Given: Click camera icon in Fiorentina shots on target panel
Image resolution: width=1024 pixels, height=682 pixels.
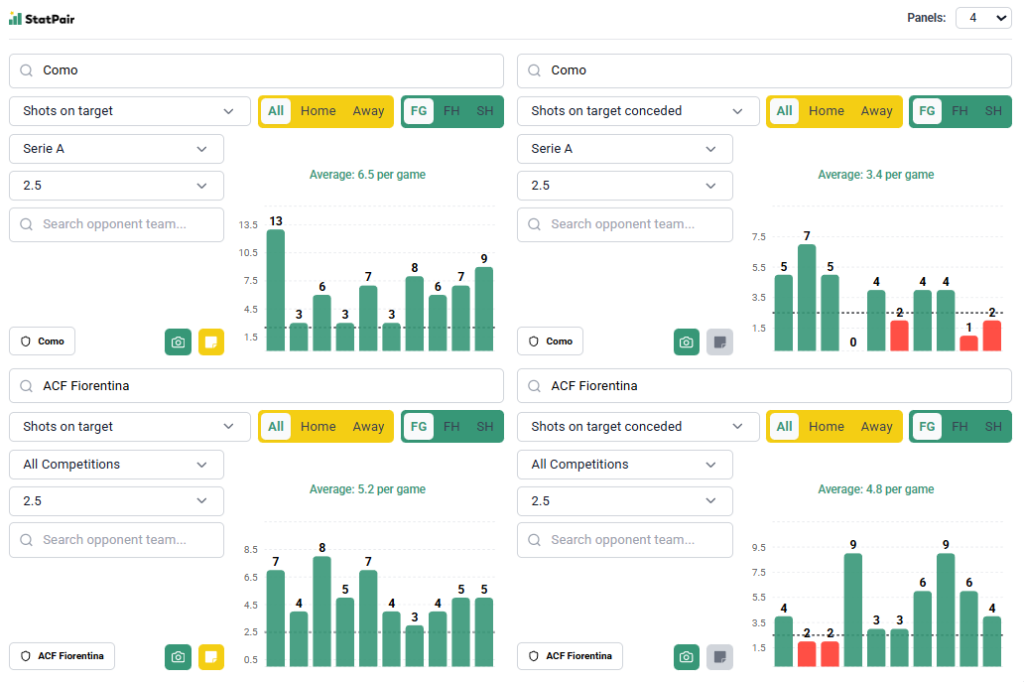Looking at the screenshot, I should [178, 657].
